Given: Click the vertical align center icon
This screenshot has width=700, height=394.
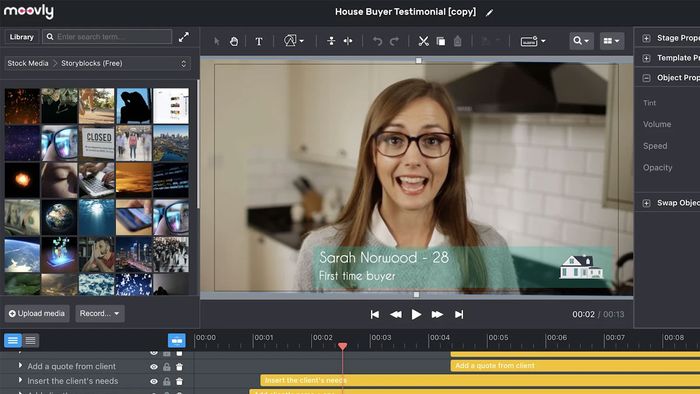Looking at the screenshot, I should [331, 41].
